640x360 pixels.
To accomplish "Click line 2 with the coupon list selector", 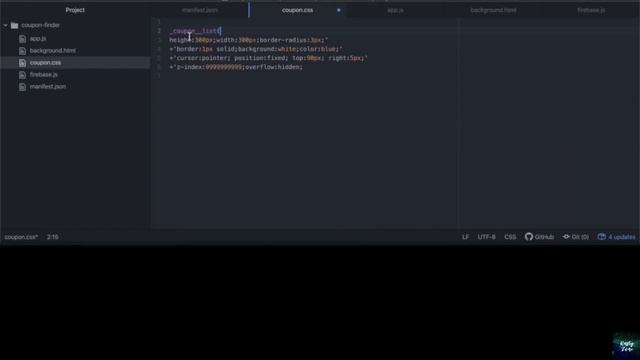I will [x=195, y=31].
